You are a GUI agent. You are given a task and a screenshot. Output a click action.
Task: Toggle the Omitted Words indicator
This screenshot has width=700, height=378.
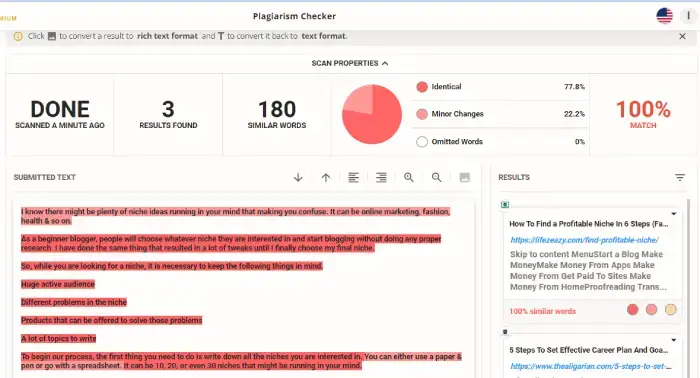(422, 142)
